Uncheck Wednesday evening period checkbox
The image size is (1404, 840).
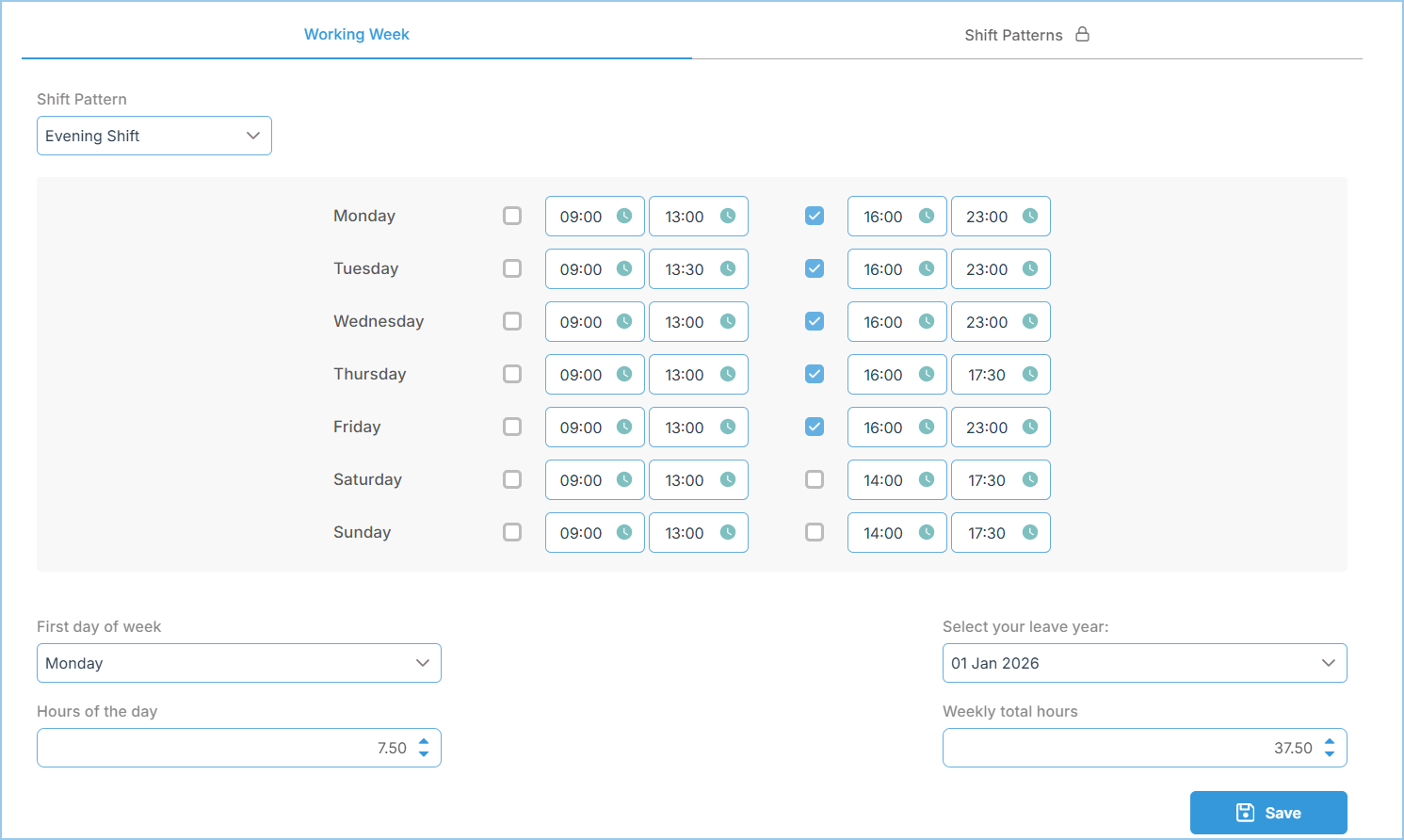tap(815, 321)
